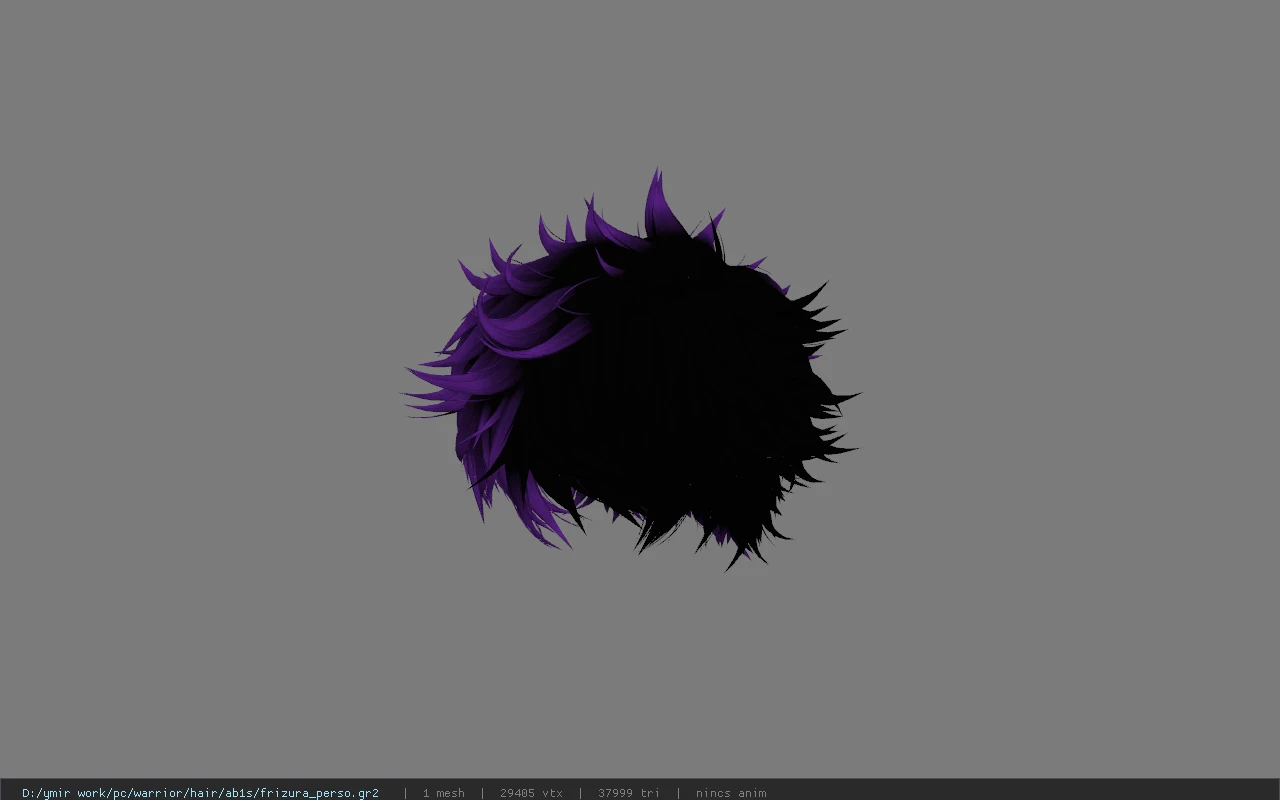Click the '37999 tri' triangle count
The height and width of the screenshot is (800, 1280).
pos(629,793)
